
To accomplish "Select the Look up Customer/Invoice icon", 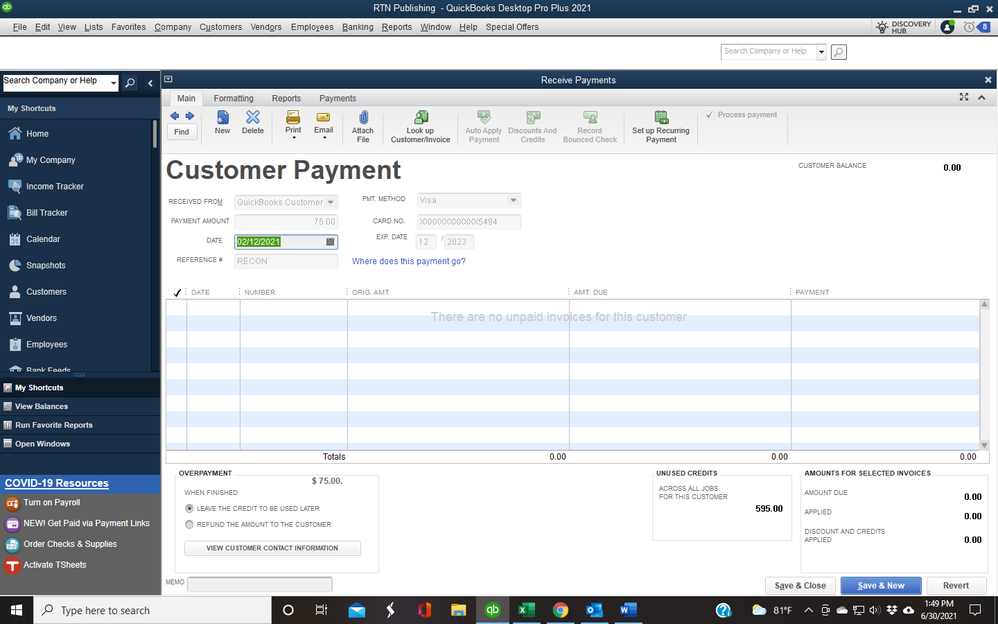I will tap(421, 126).
